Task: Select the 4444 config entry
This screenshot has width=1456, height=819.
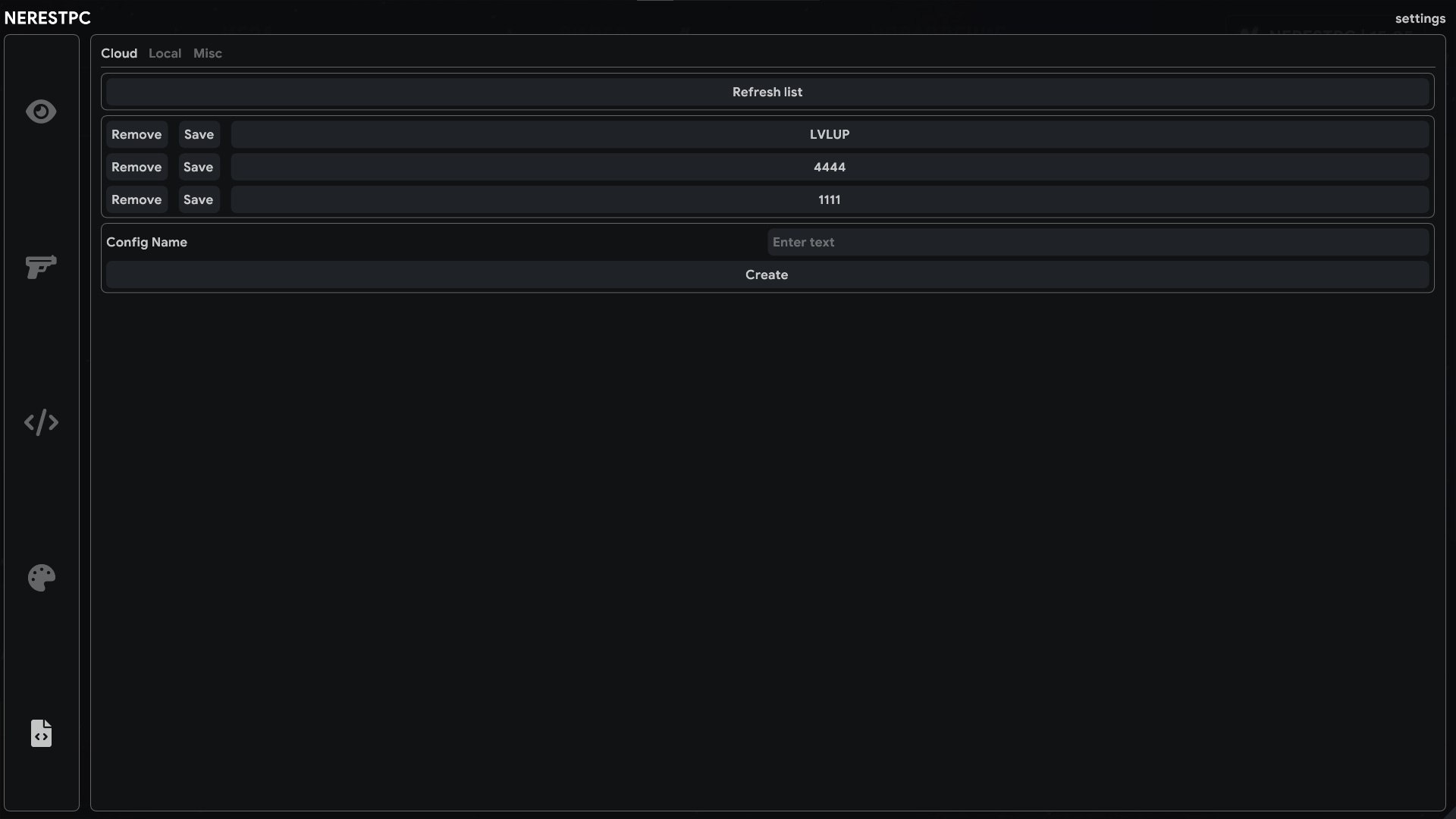Action: coord(829,167)
